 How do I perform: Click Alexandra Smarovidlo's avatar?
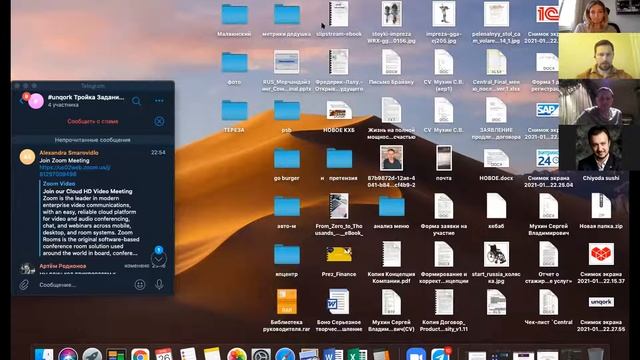point(27,157)
